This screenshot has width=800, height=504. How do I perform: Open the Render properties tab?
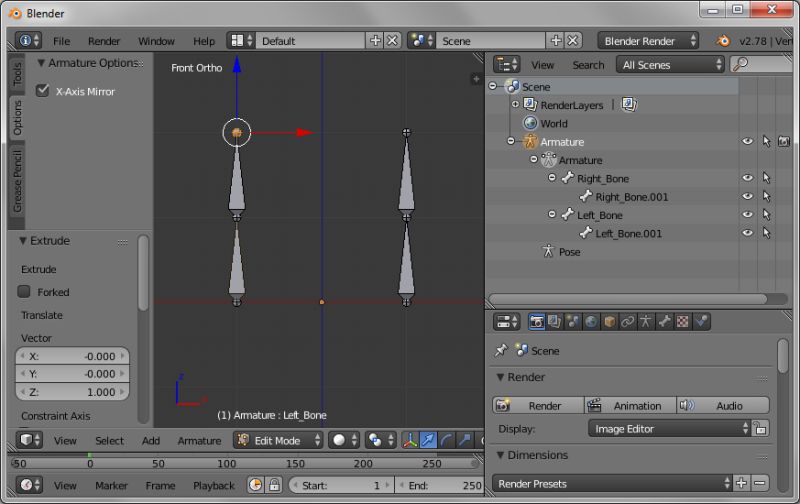(536, 321)
